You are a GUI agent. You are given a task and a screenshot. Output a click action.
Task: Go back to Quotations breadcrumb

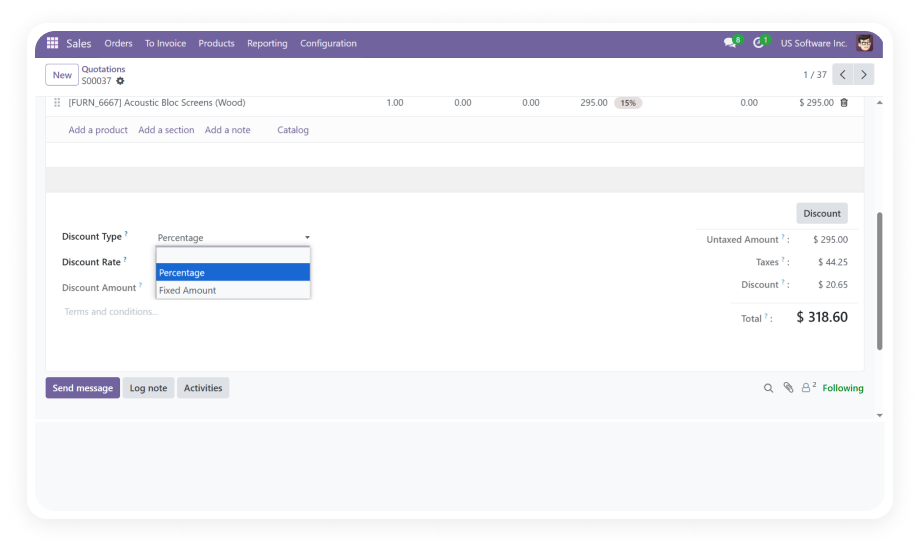click(103, 69)
